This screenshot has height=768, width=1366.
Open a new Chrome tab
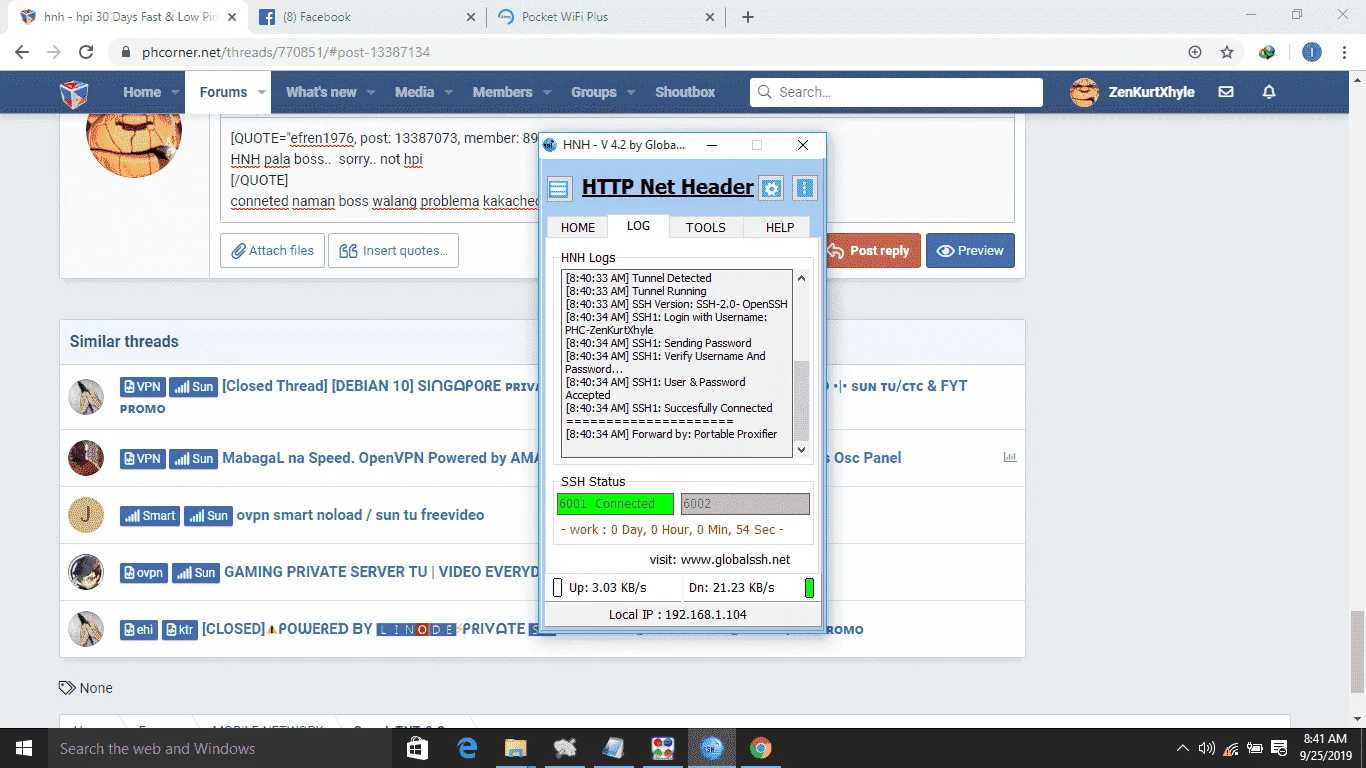coord(748,17)
